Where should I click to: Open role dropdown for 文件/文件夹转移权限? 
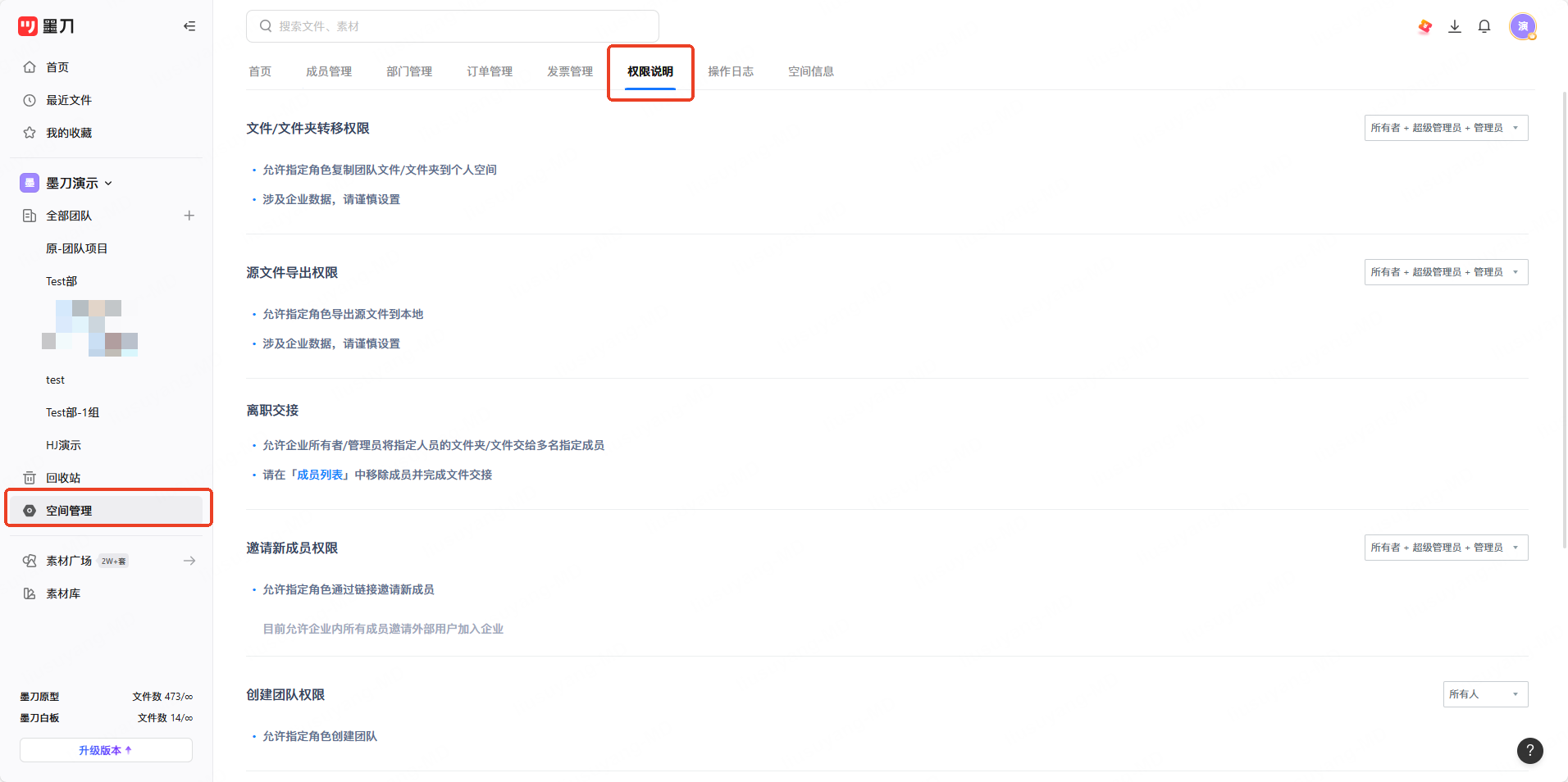[1447, 128]
